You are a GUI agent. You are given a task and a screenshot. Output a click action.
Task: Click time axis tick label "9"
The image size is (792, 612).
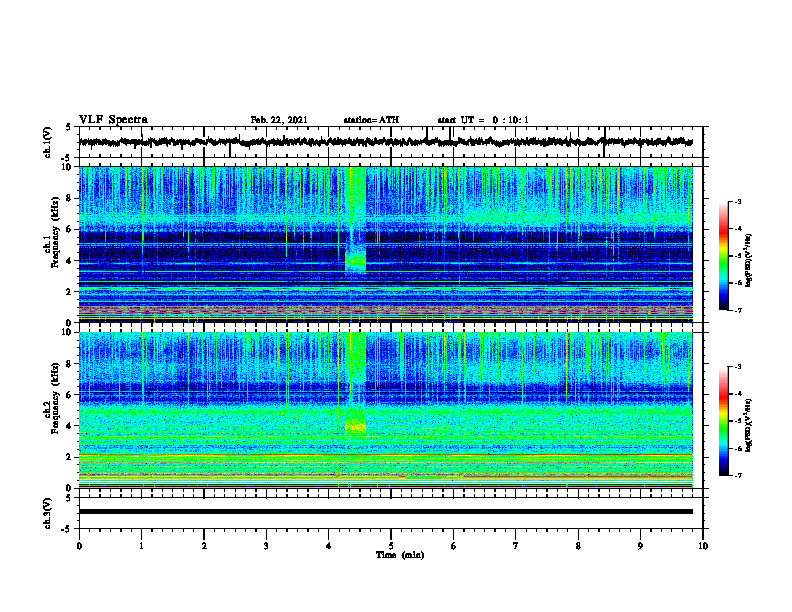tap(640, 546)
